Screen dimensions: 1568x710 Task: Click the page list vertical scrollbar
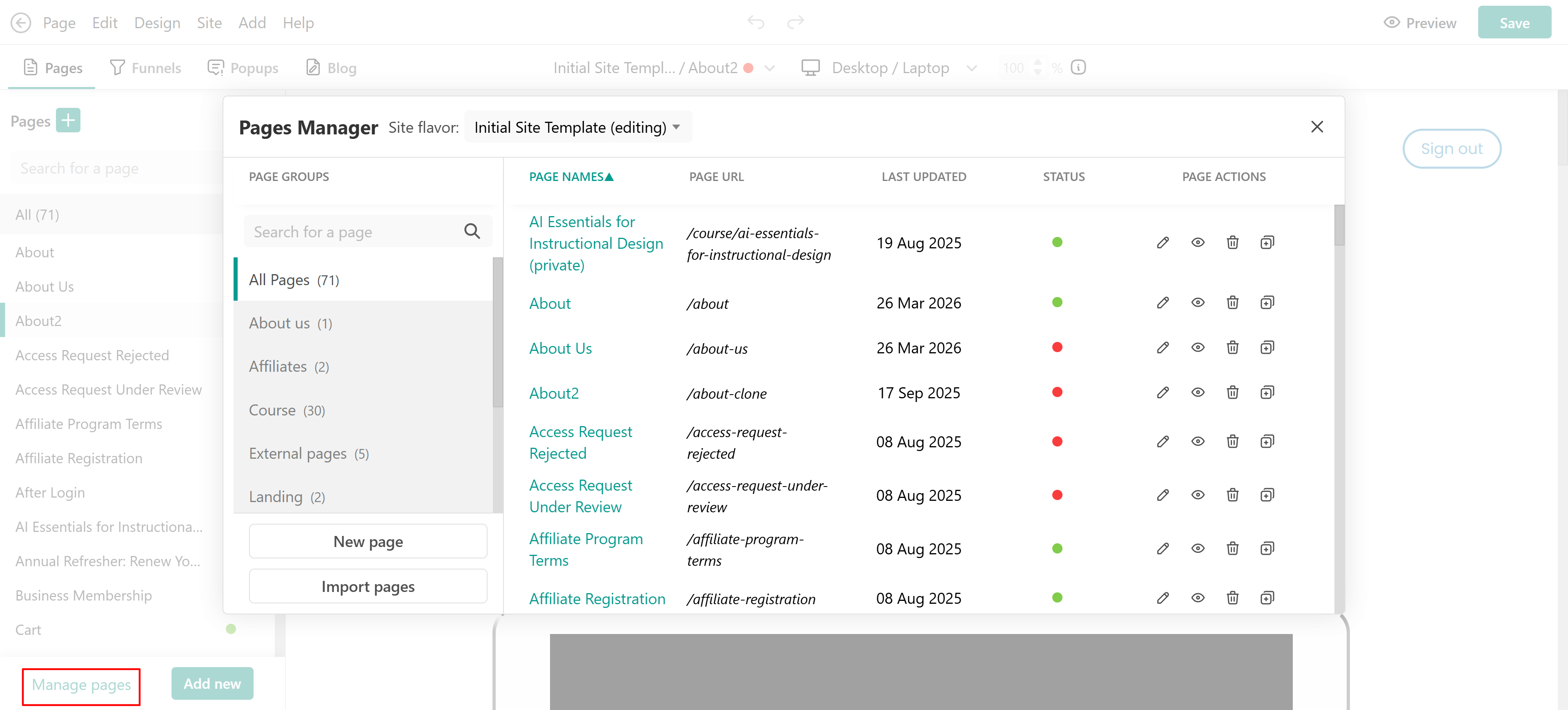pos(1339,226)
